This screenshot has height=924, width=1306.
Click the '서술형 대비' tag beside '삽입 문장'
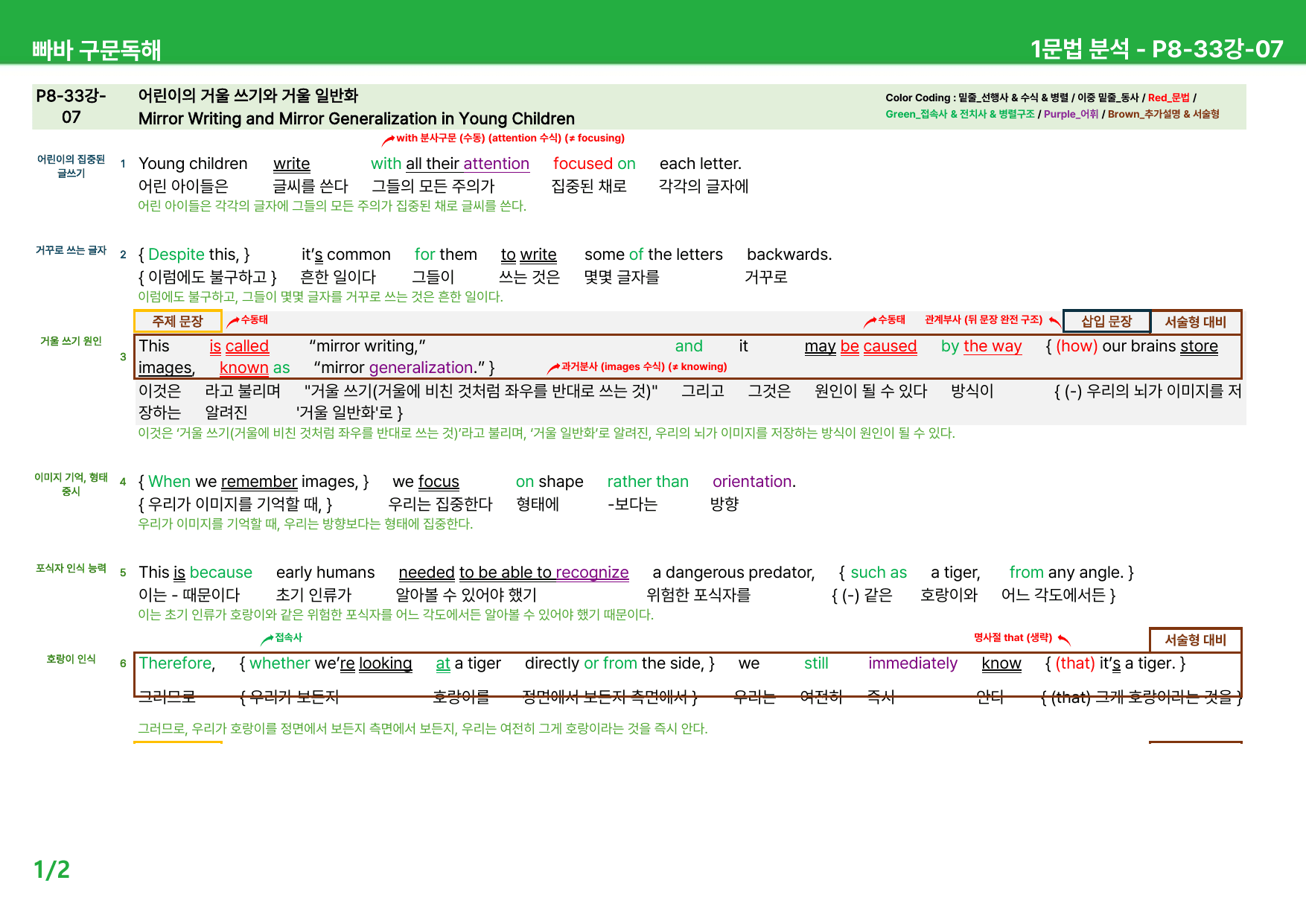[x=1195, y=322]
